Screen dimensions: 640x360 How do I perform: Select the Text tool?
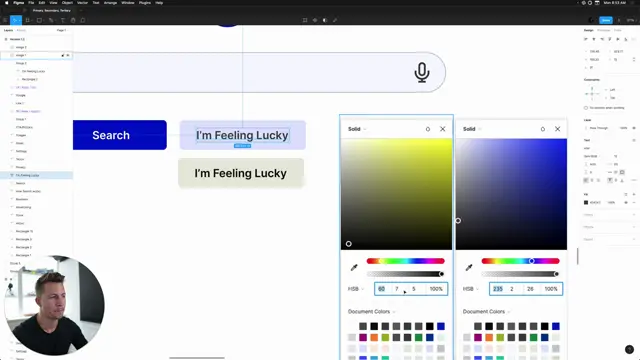63,20
